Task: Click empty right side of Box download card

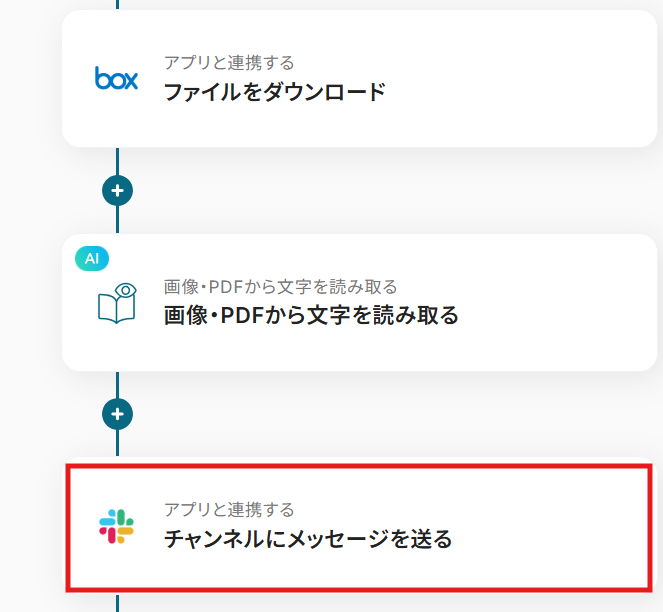Action: click(x=540, y=80)
